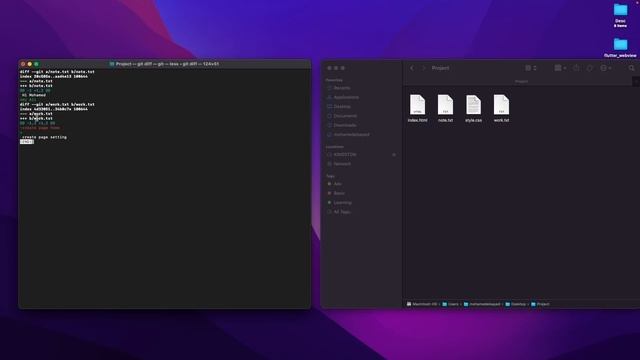Click the "create page setting" terminal line
This screenshot has height=360, width=640.
click(44, 137)
